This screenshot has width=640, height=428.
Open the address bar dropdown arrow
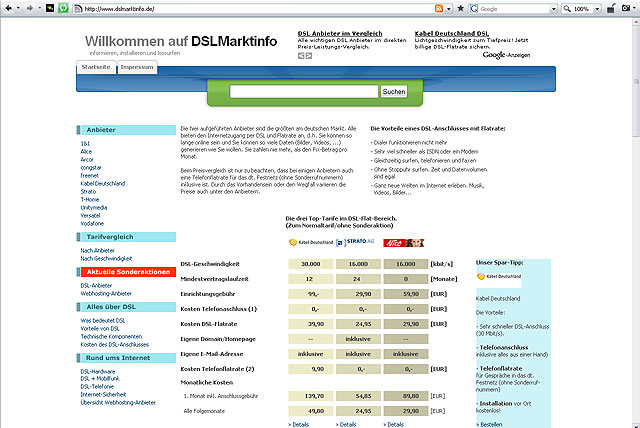click(449, 9)
